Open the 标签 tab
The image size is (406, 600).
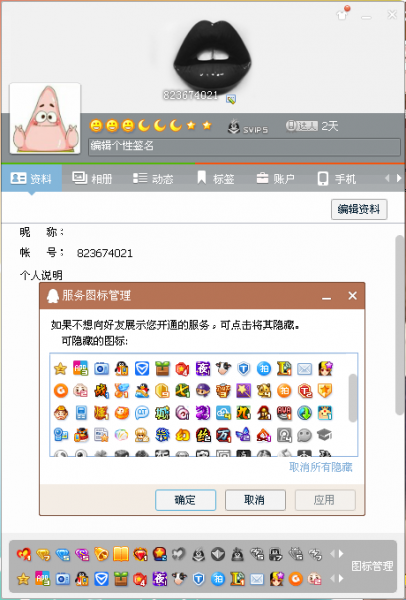point(215,178)
